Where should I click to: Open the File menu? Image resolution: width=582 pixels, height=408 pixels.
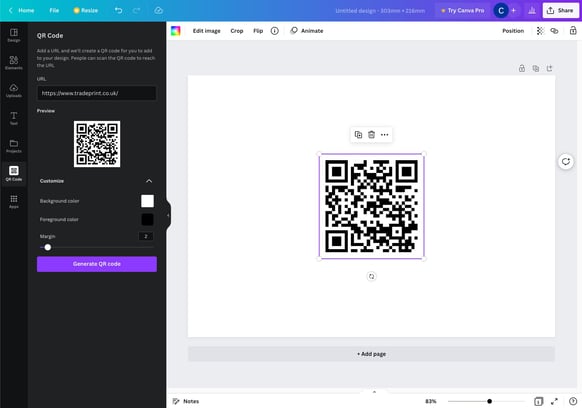[x=54, y=10]
